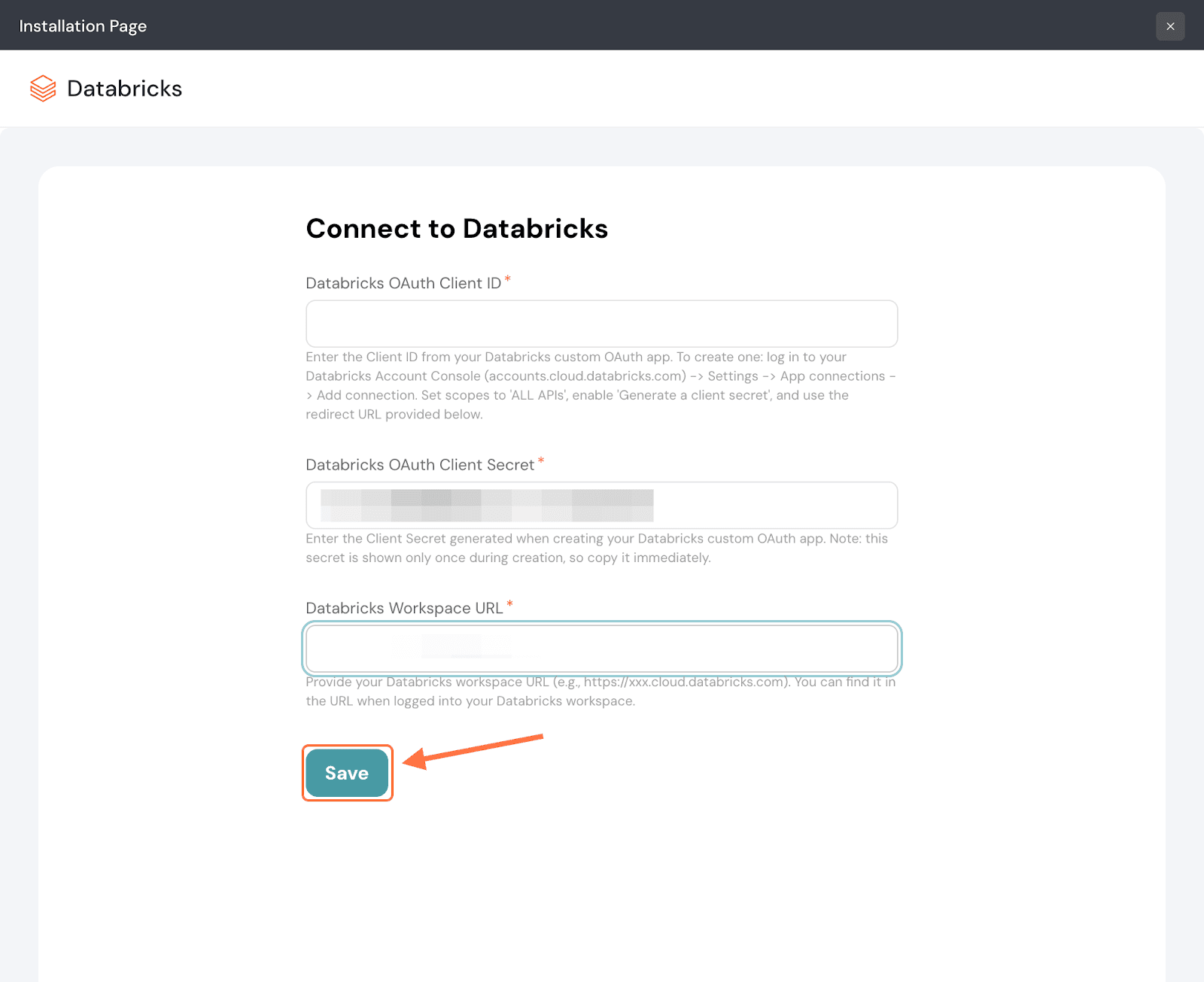Click the Databricks stacked-layers logo icon
Viewport: 1204px width, 982px height.
tap(43, 89)
